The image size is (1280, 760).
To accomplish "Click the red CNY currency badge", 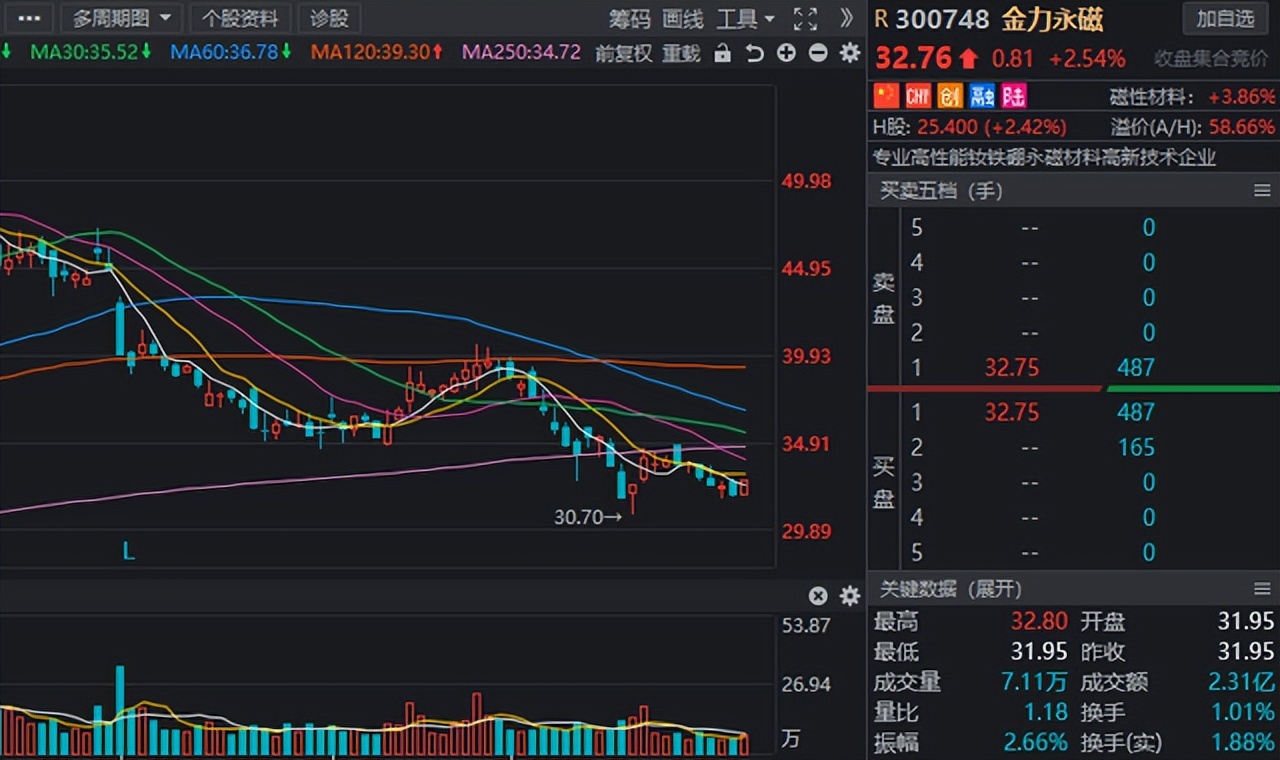I will pos(918,96).
